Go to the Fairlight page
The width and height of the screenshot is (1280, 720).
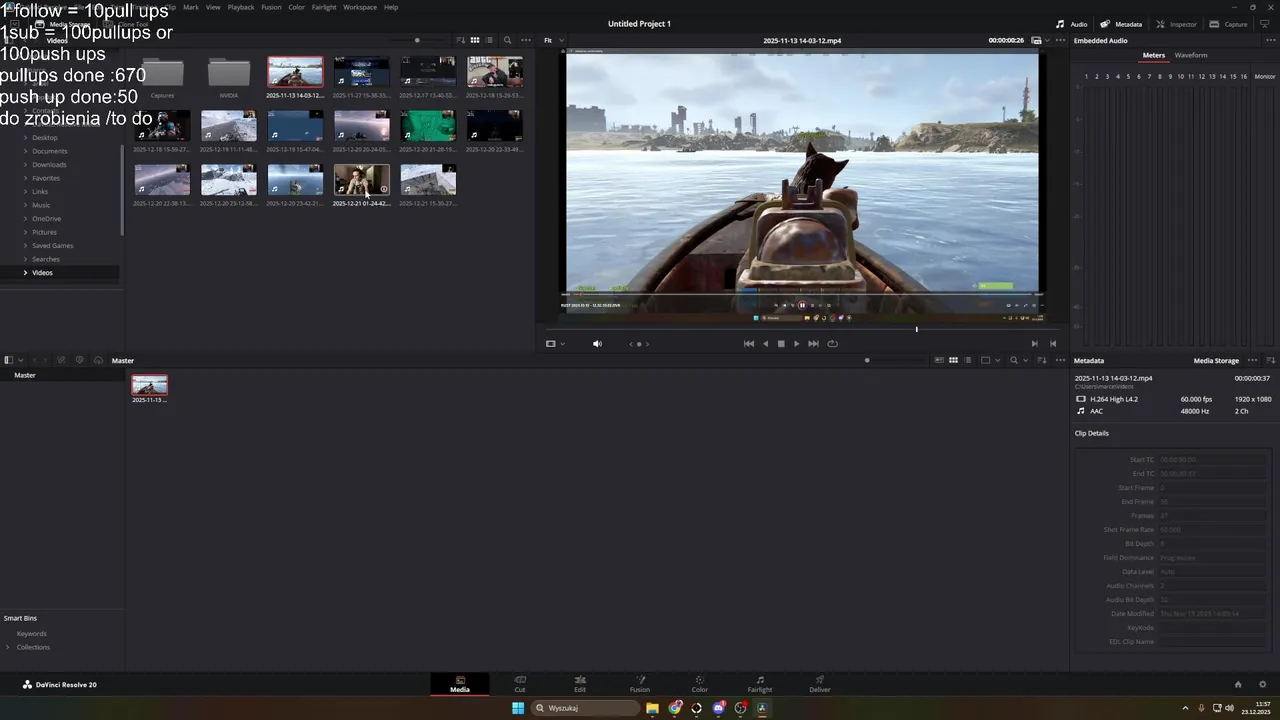click(x=760, y=684)
